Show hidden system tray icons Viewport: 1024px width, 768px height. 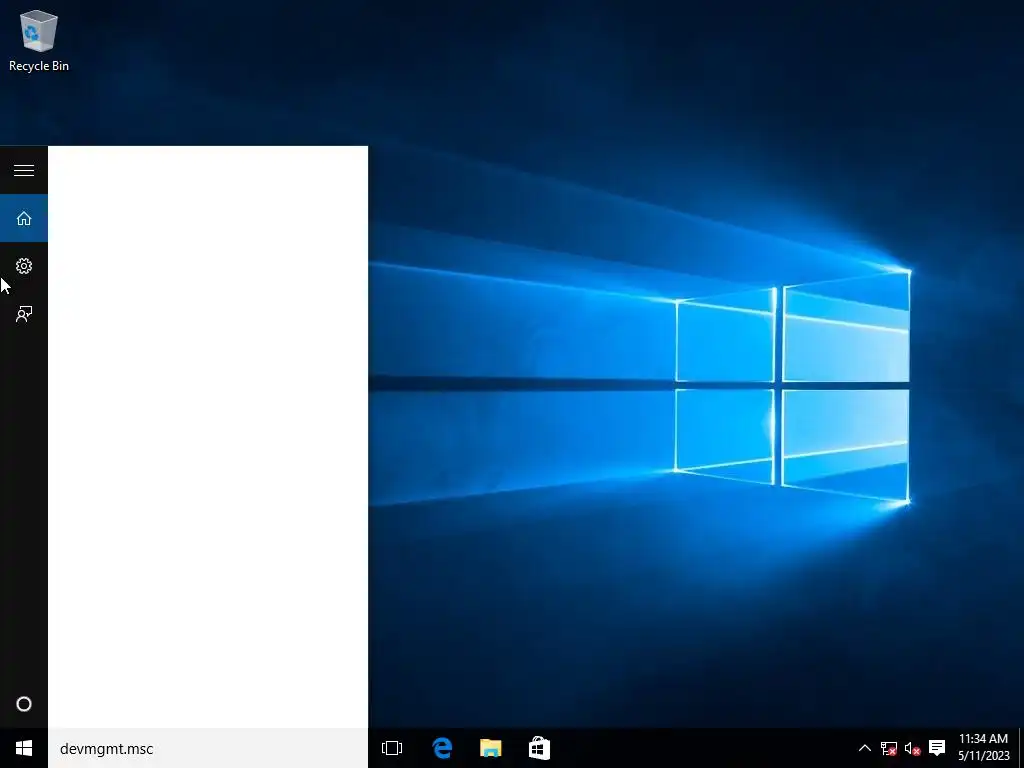click(865, 748)
